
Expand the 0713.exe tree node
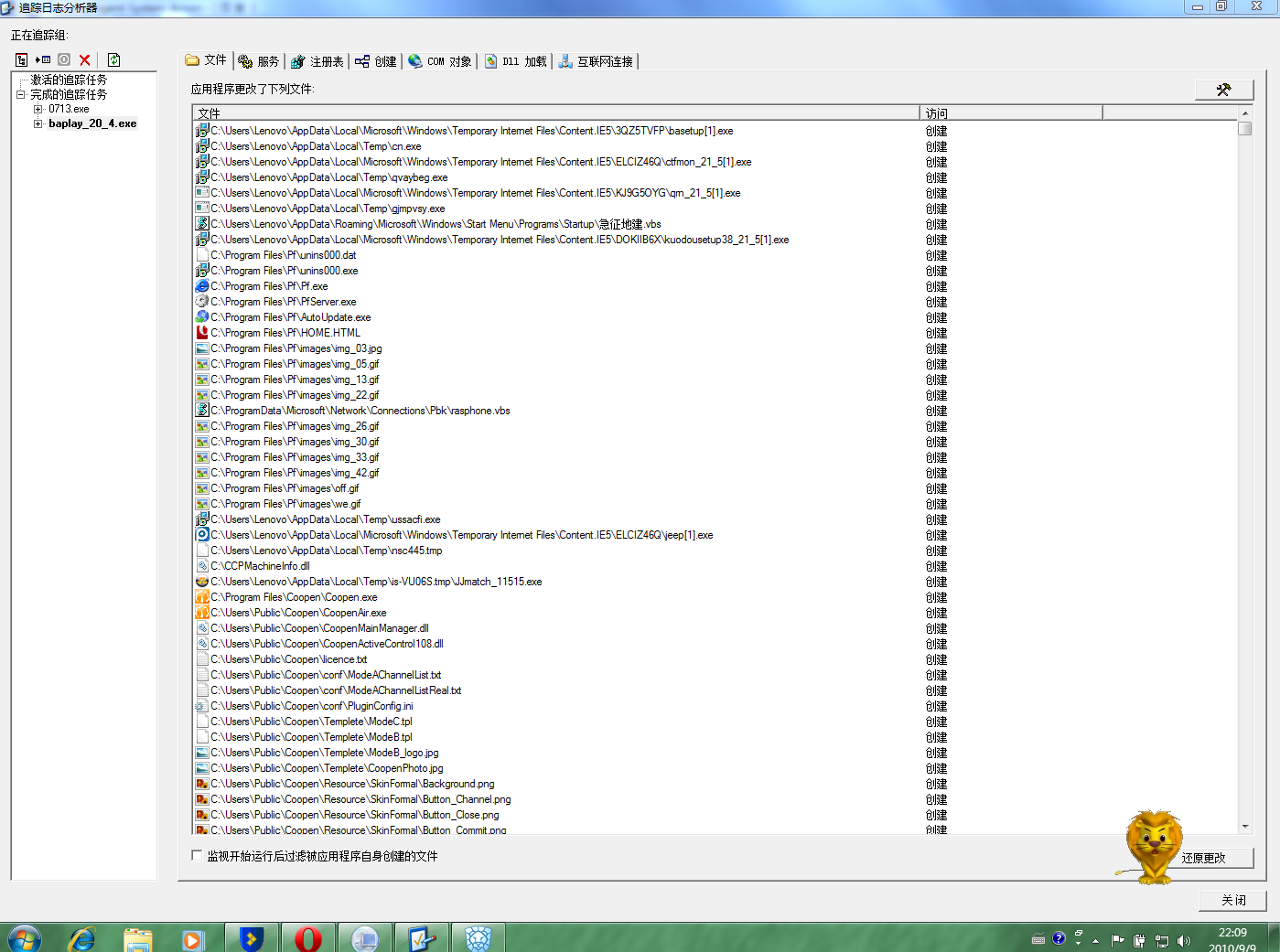[x=38, y=109]
